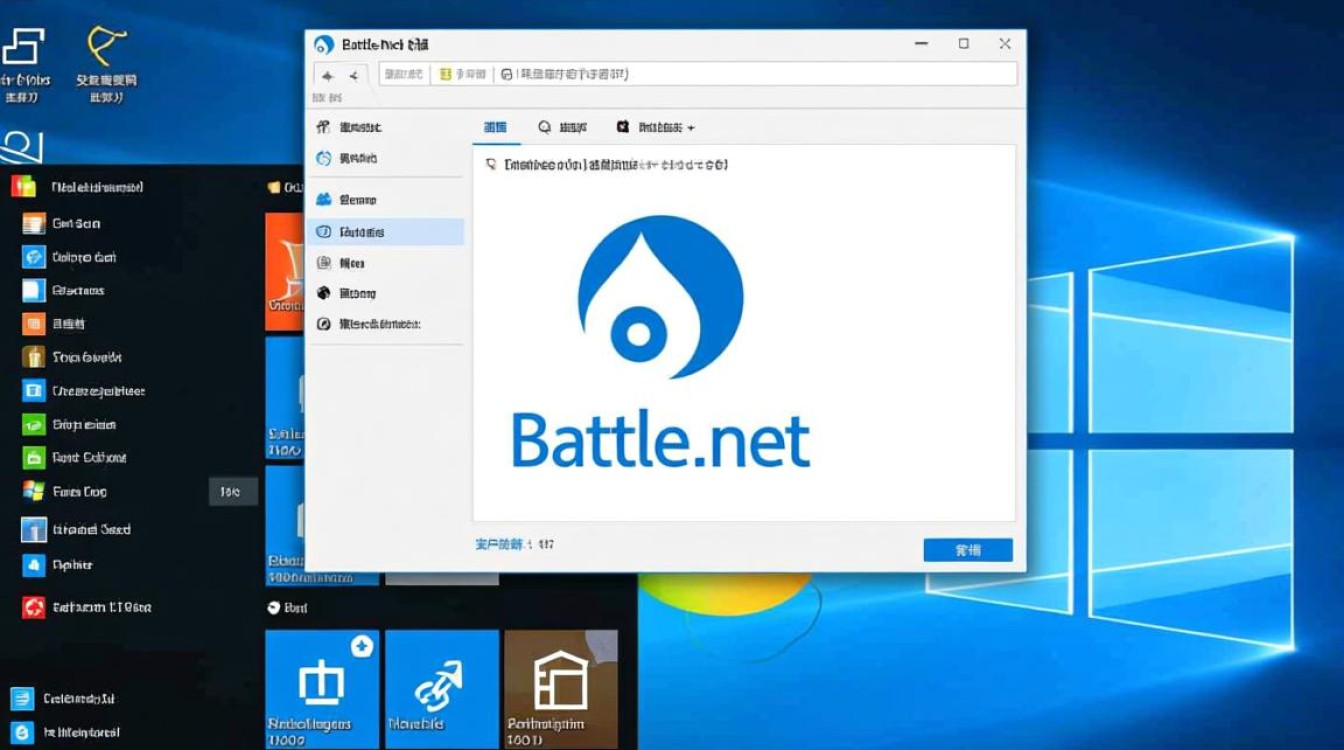Select the globe region icon in sidebar
This screenshot has height=750, width=1344.
[x=322, y=292]
